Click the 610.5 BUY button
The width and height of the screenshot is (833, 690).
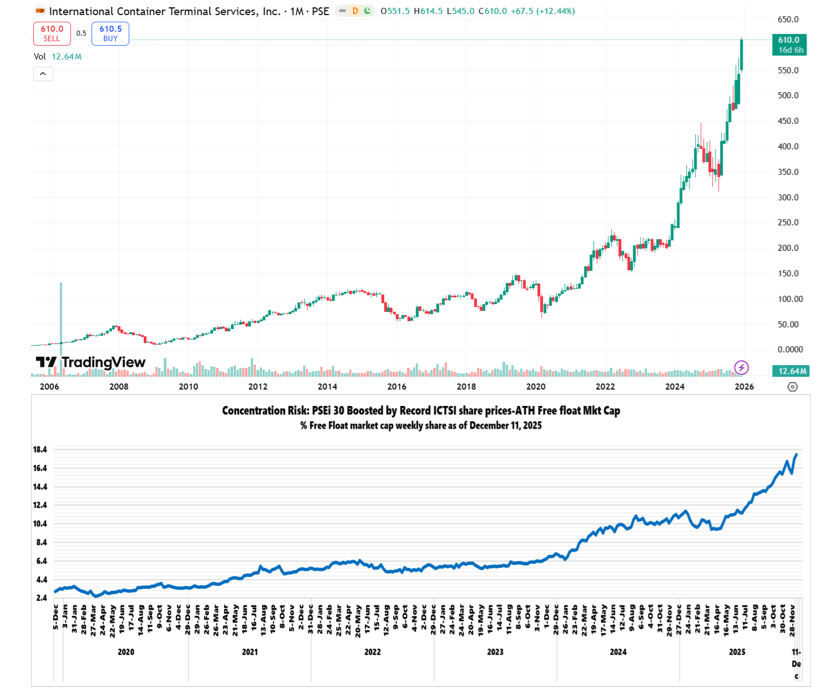click(x=110, y=33)
